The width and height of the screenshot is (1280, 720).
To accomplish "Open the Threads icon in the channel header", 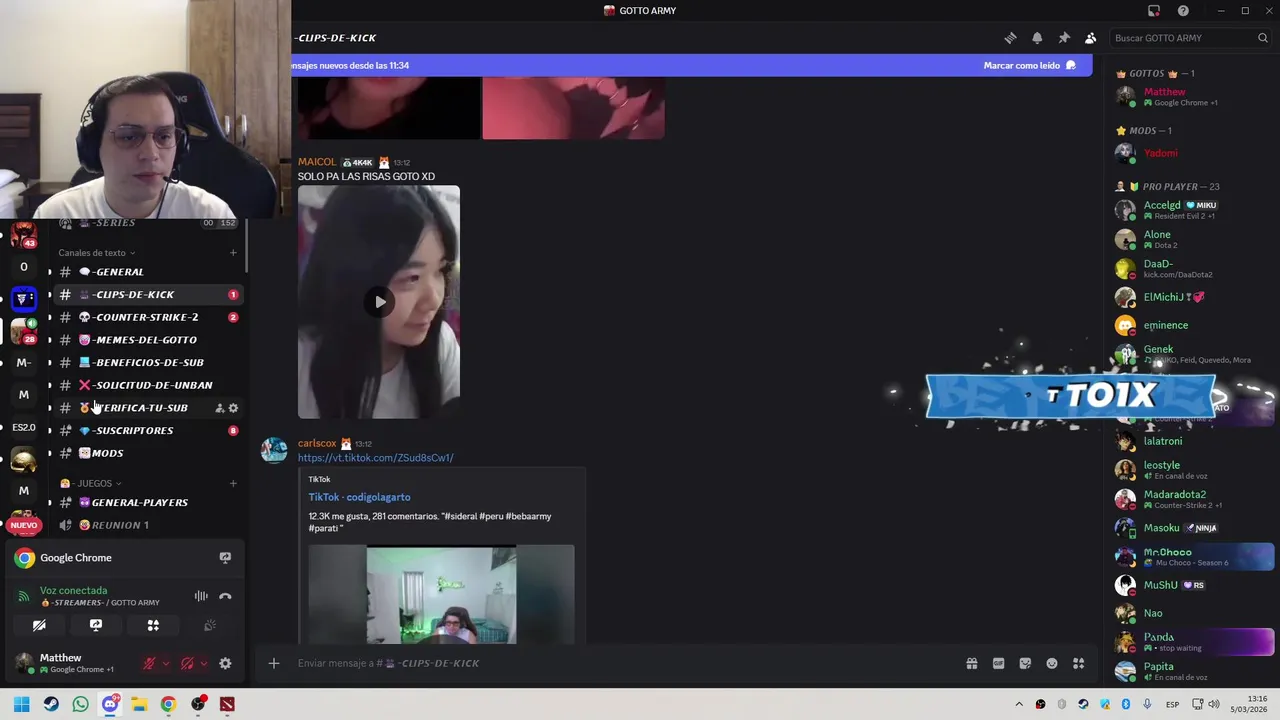I will [x=1010, y=38].
